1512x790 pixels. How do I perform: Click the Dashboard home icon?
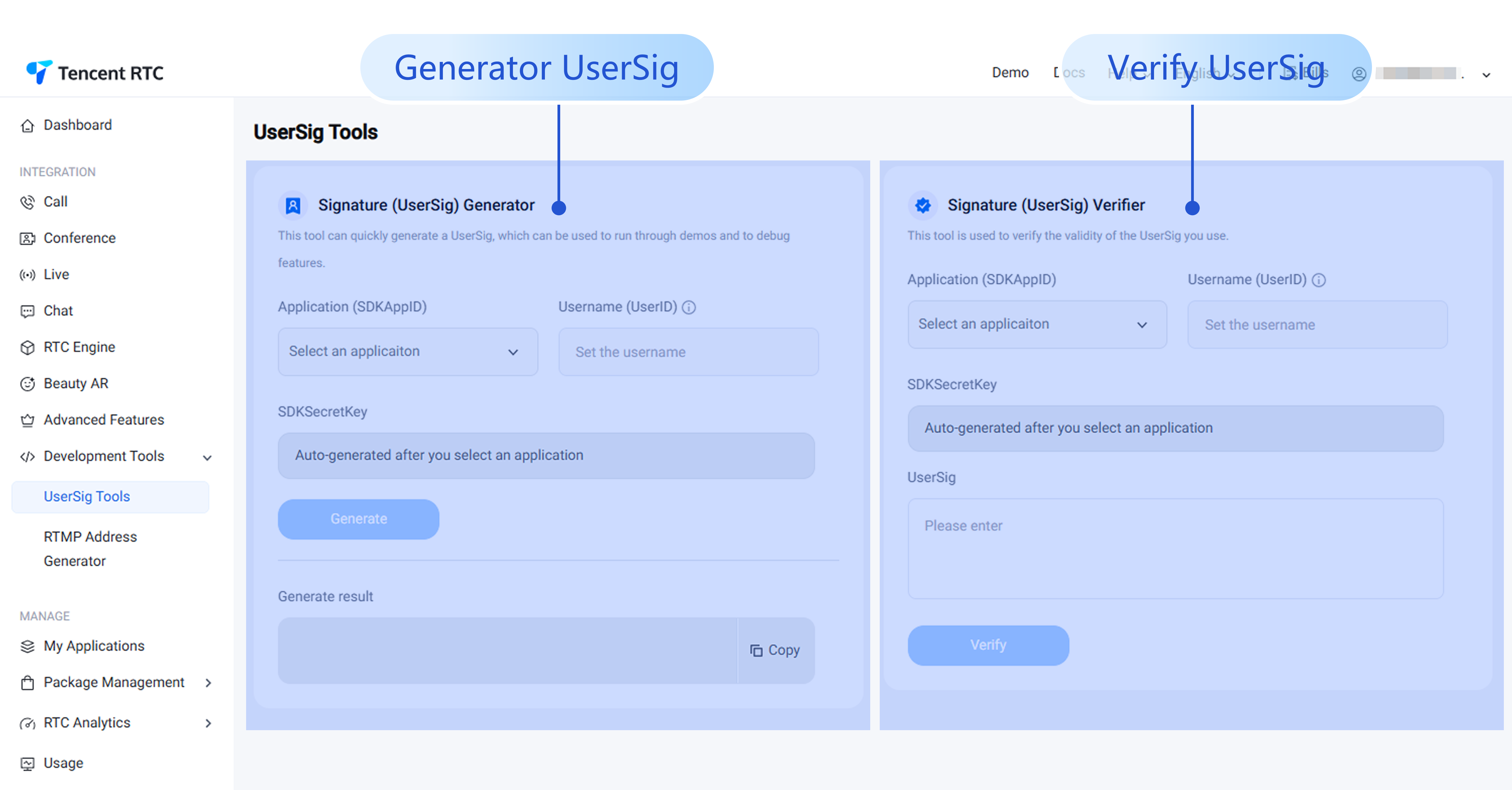click(x=27, y=125)
